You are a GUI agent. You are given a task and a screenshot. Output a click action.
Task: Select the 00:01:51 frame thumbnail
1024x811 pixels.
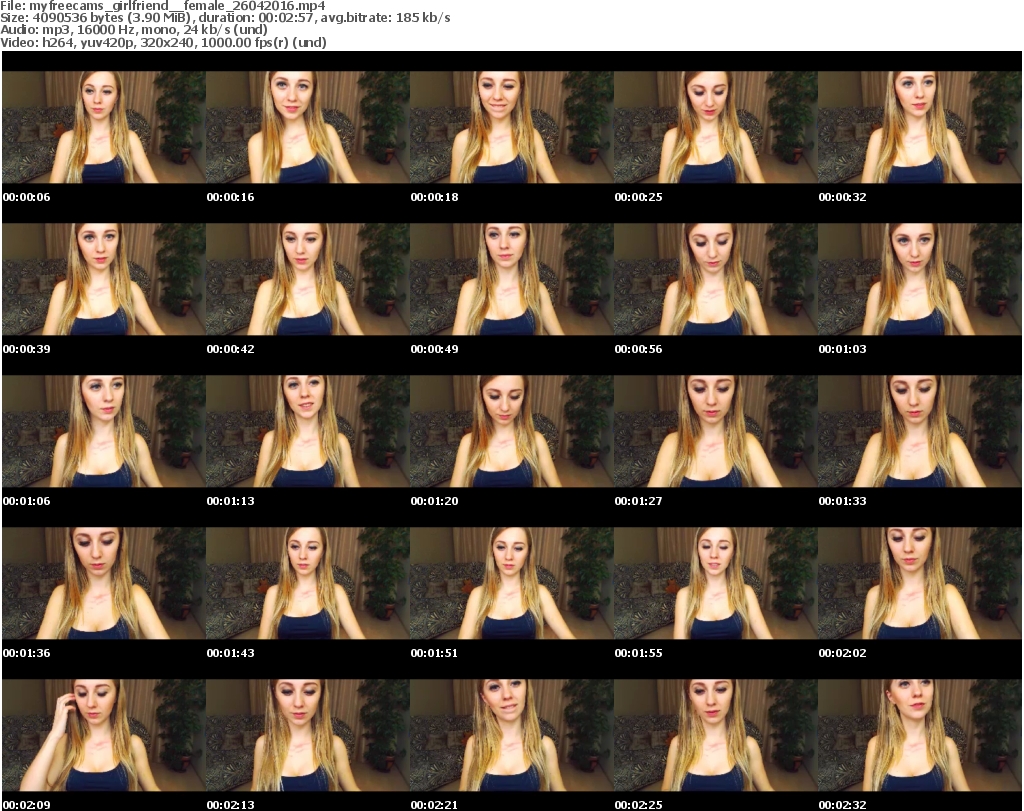pyautogui.click(x=512, y=583)
